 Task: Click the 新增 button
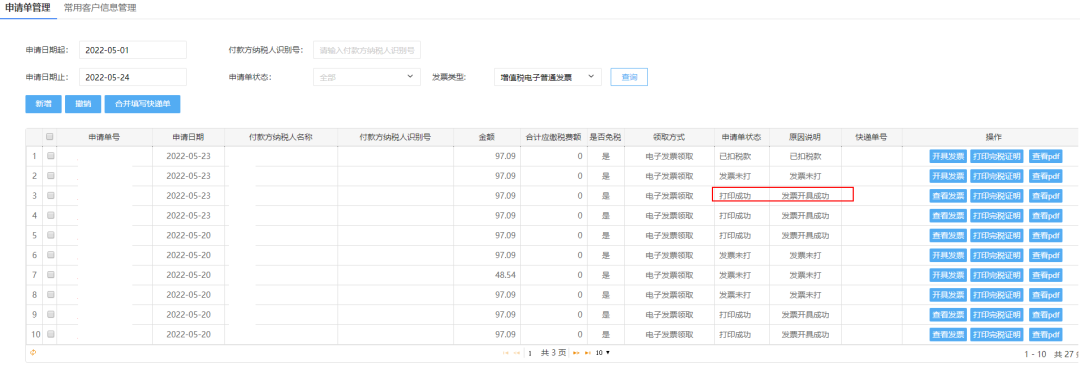(43, 104)
